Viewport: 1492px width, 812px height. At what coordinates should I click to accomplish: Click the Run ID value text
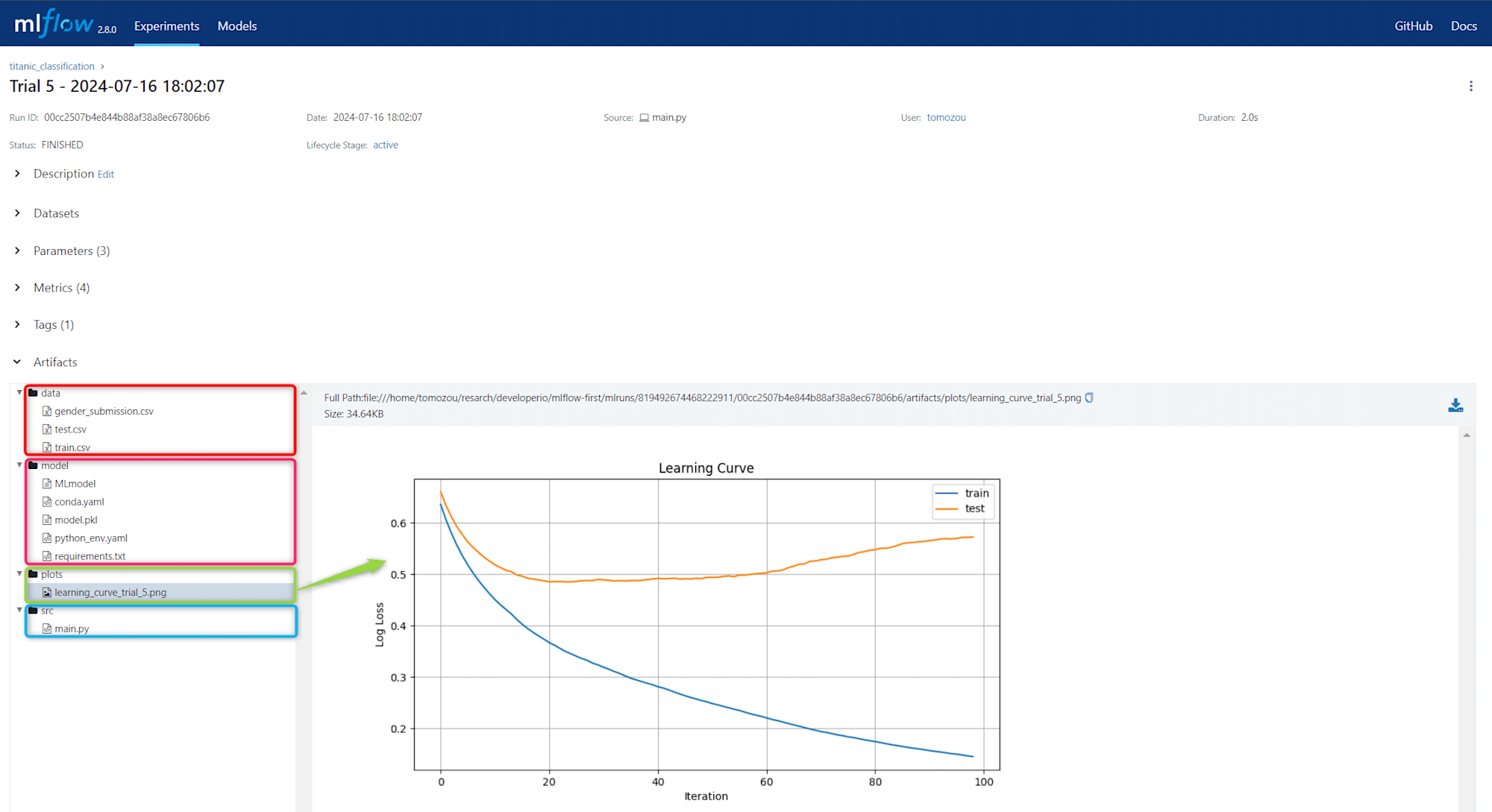(x=127, y=118)
